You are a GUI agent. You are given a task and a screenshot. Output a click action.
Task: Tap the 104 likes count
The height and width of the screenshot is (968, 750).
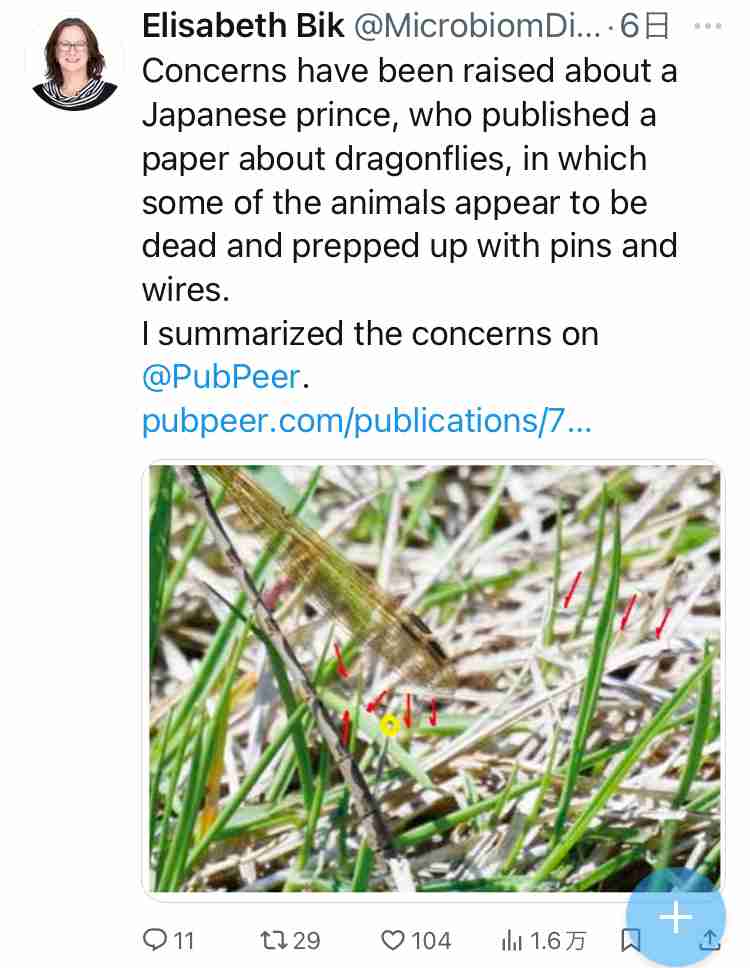click(x=431, y=940)
